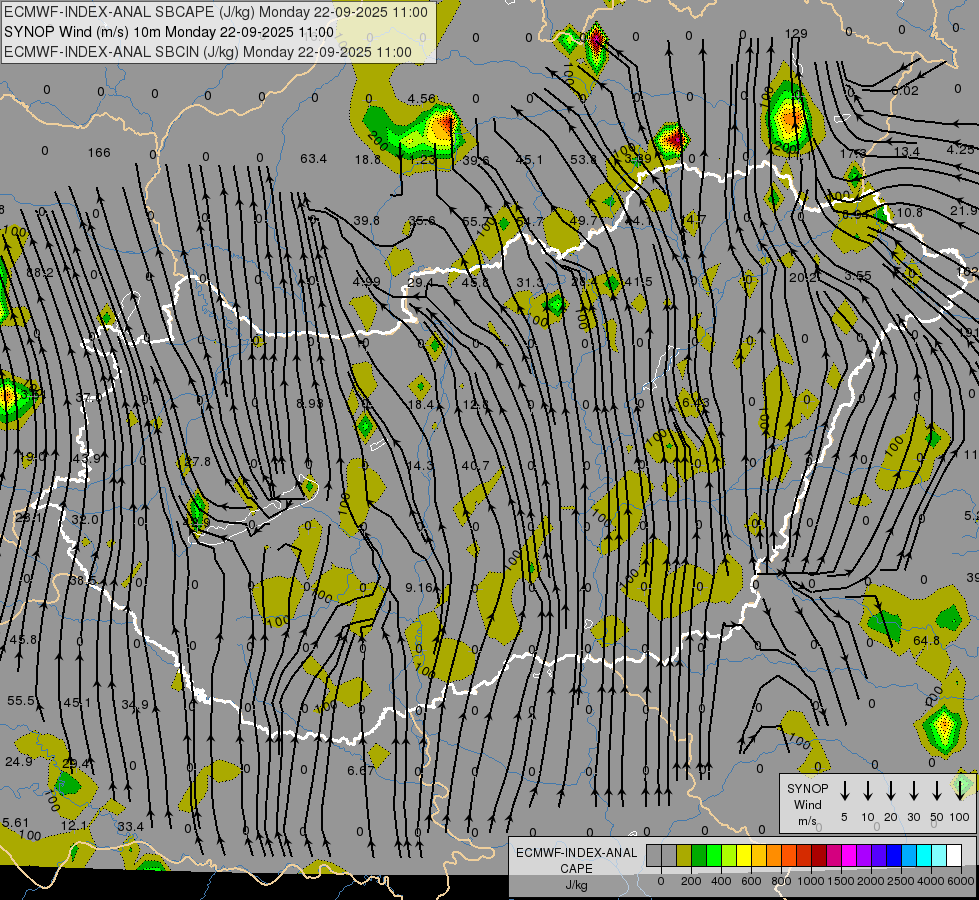Image resolution: width=979 pixels, height=900 pixels.
Task: Pick the yellow-green CAPE legend swatch
Action: pos(729,855)
